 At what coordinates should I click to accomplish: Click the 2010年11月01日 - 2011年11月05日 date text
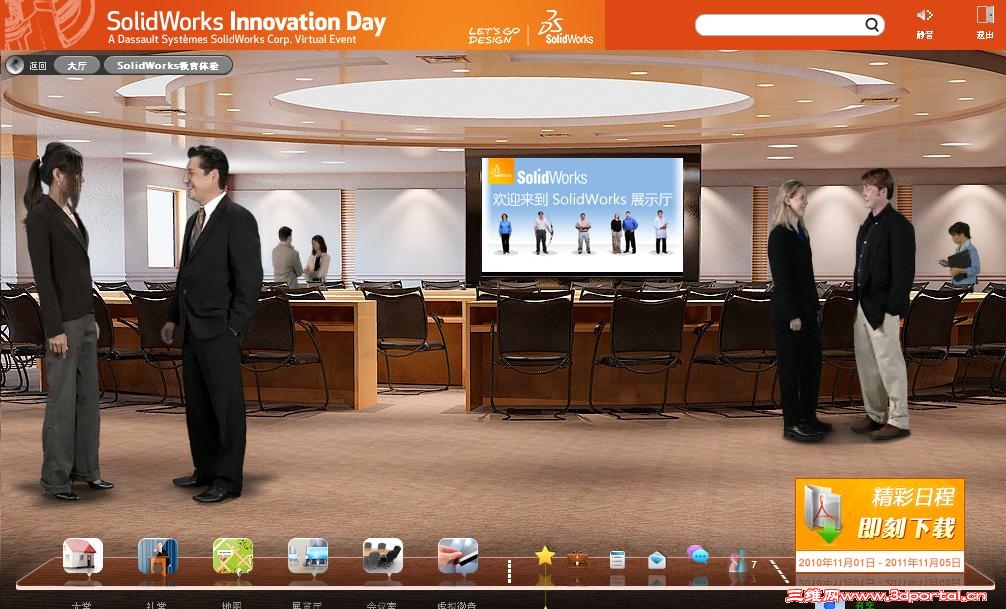pyautogui.click(x=880, y=563)
